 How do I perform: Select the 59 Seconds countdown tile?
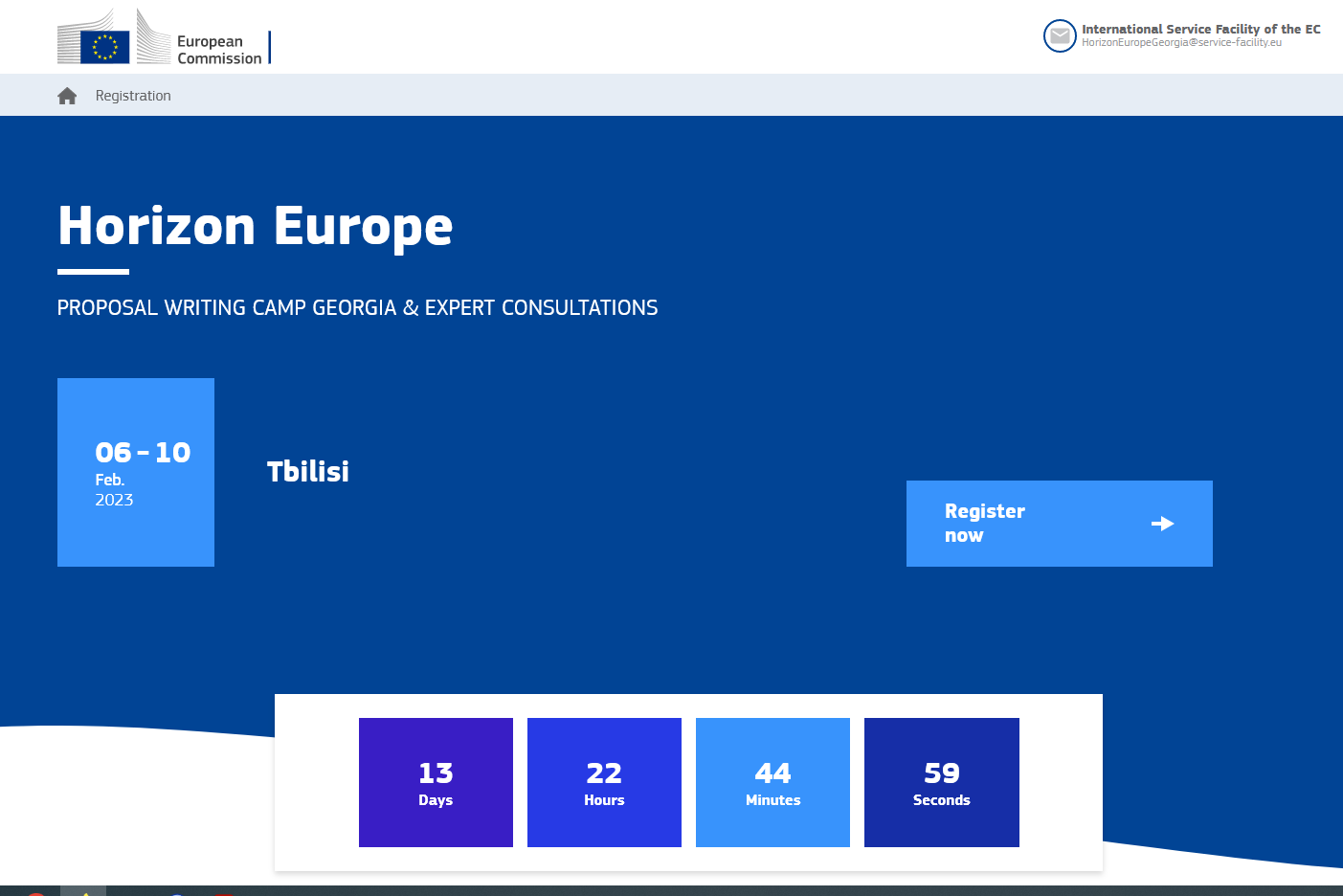(941, 782)
